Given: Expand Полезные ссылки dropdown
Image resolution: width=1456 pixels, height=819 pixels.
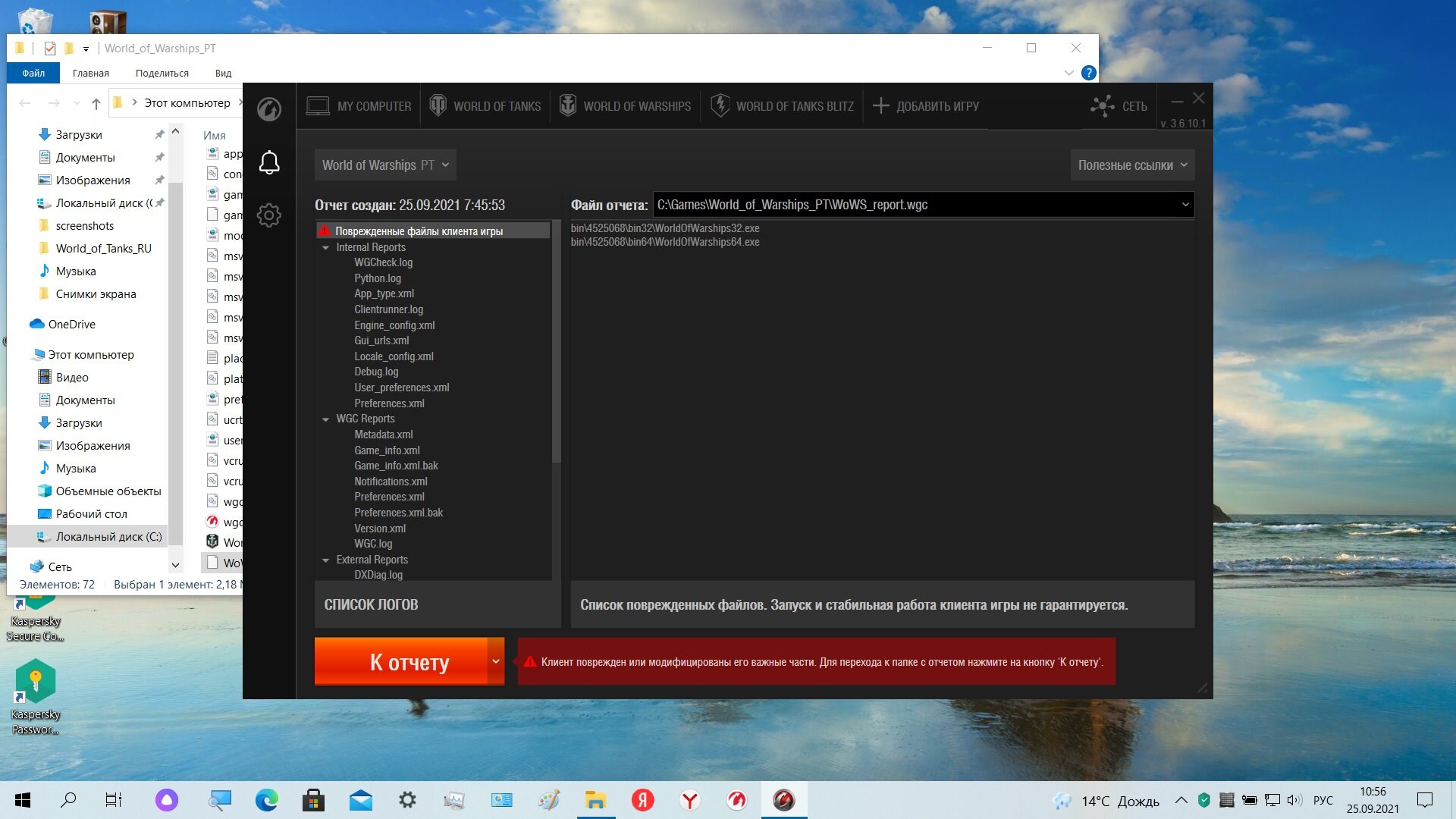Looking at the screenshot, I should 1132,165.
